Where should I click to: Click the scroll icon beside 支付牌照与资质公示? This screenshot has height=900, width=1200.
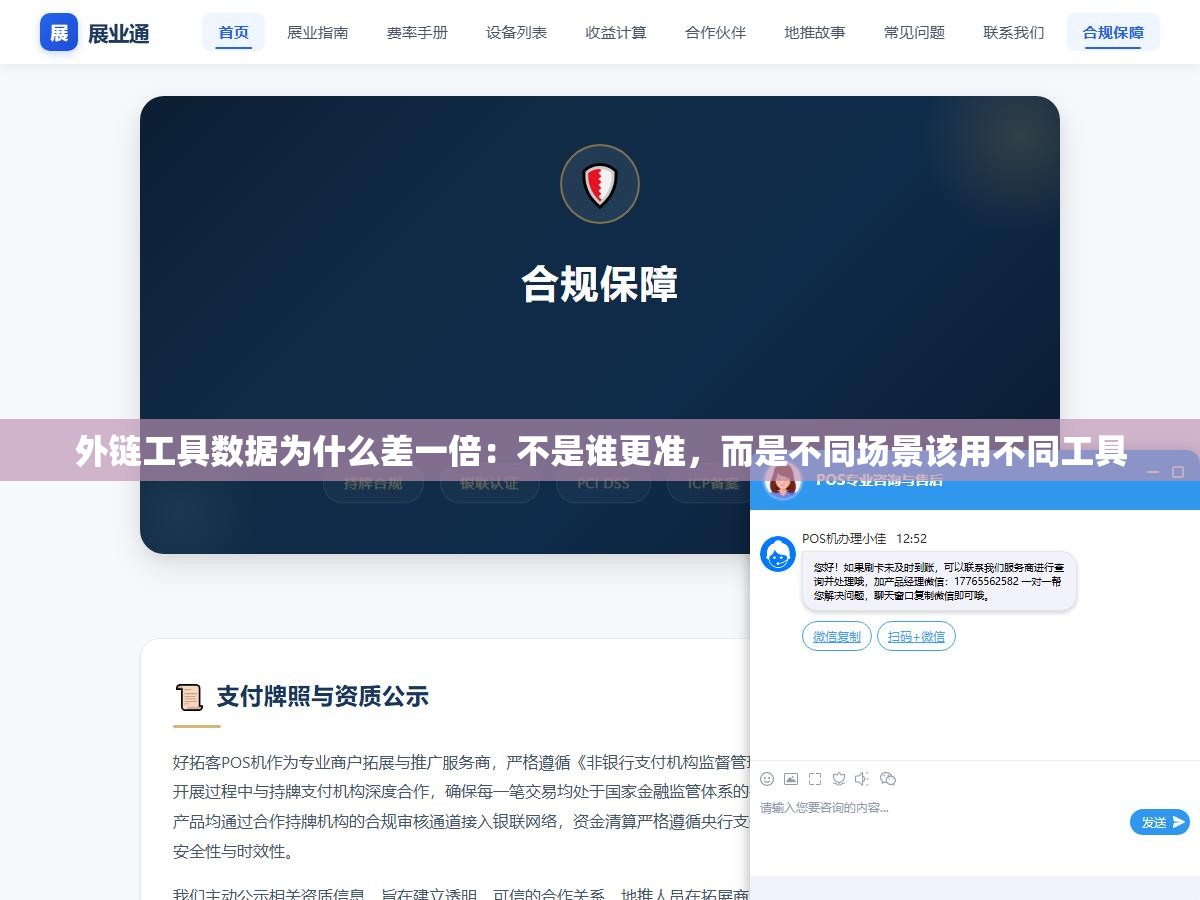coord(188,696)
